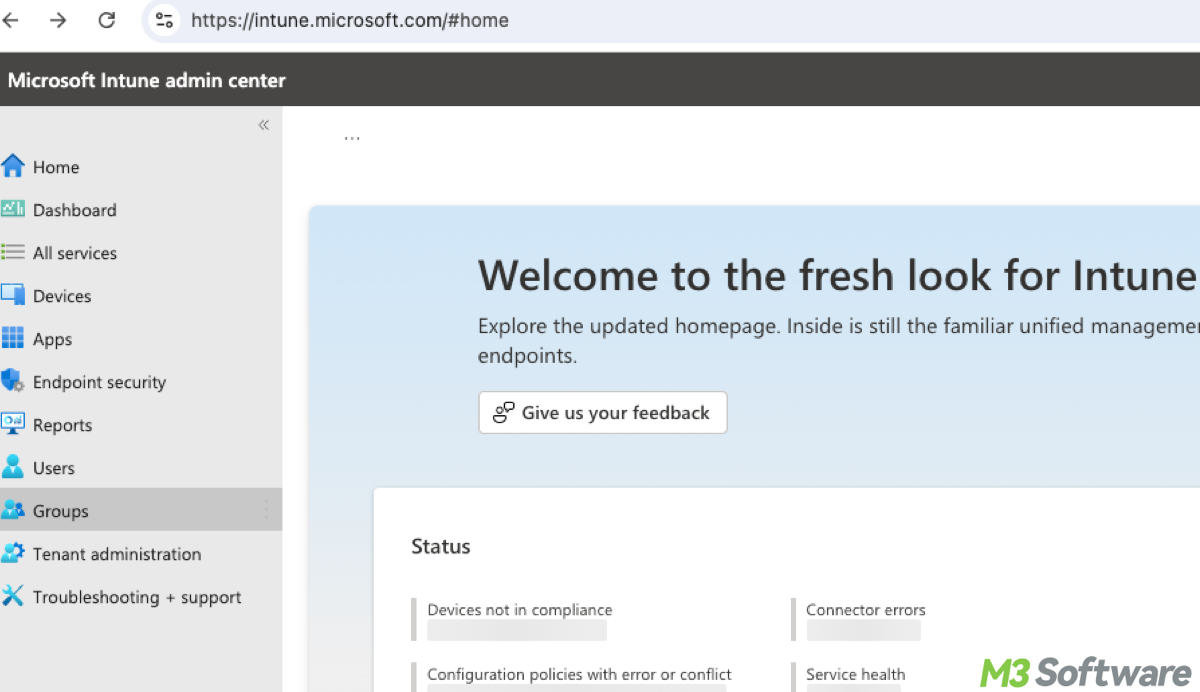This screenshot has width=1200, height=692.
Task: Click the Users person icon
Action: point(13,467)
